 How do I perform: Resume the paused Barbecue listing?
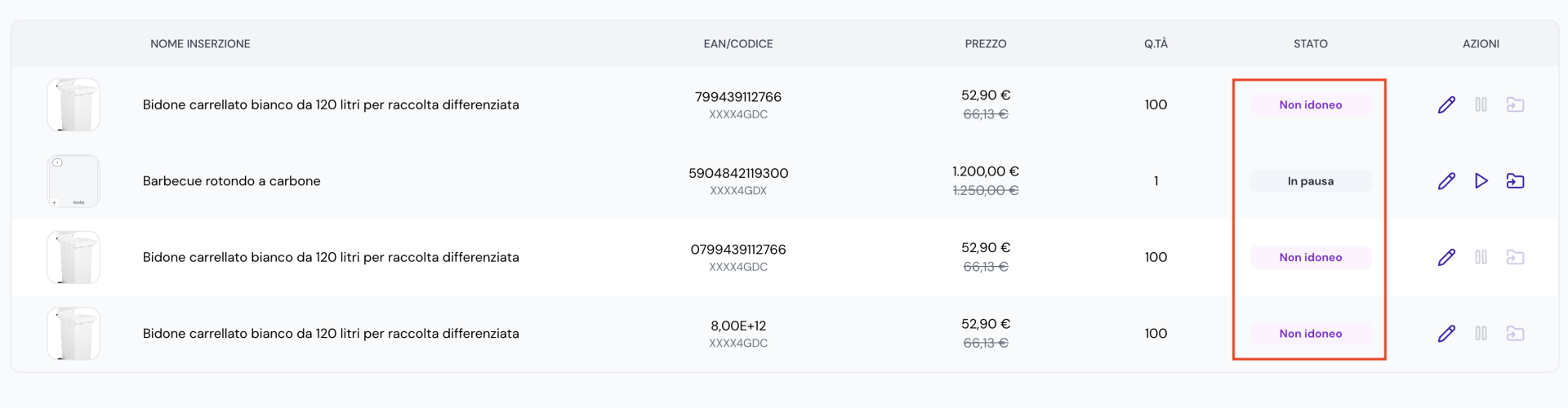[1481, 181]
